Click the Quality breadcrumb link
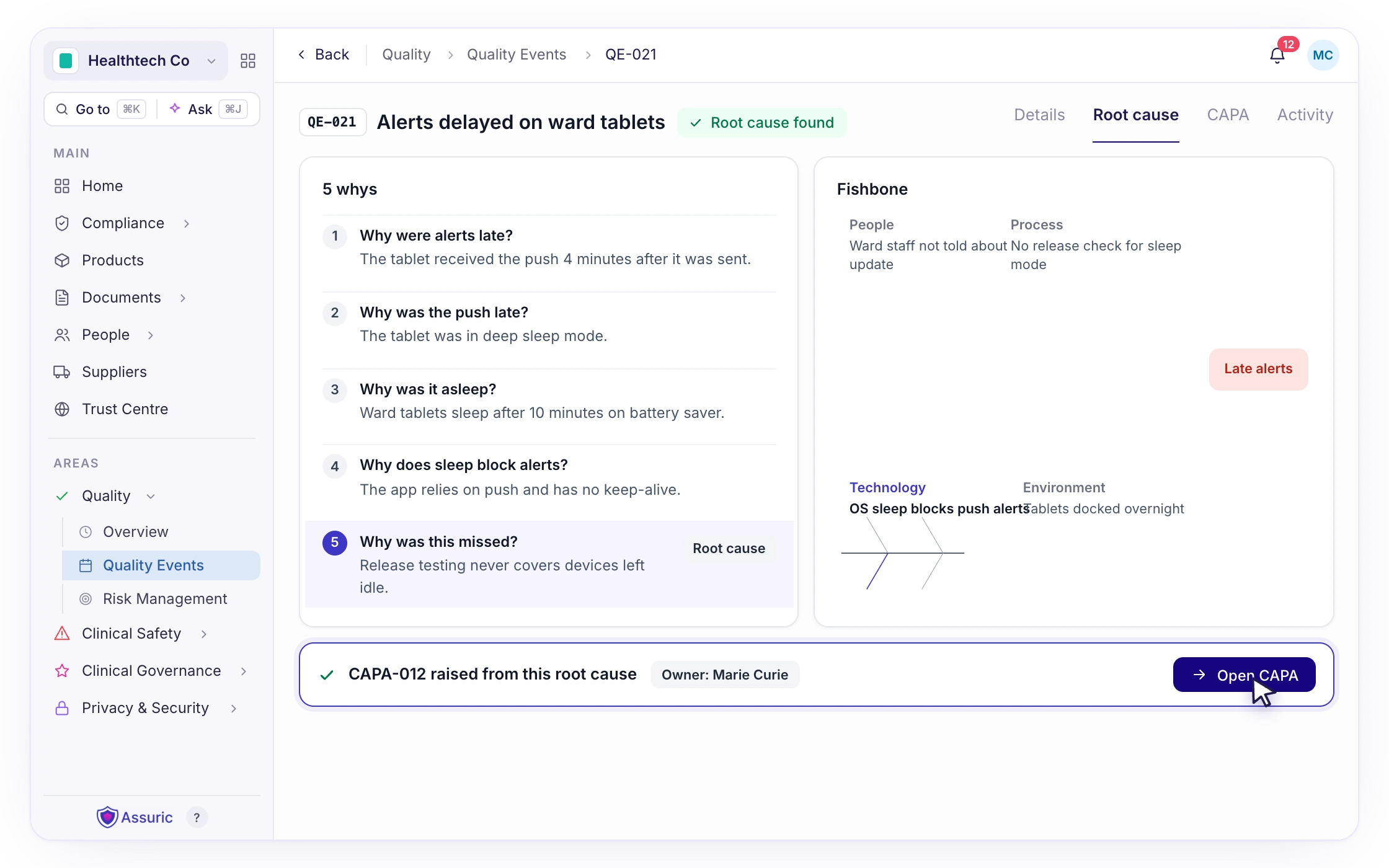 [x=406, y=55]
